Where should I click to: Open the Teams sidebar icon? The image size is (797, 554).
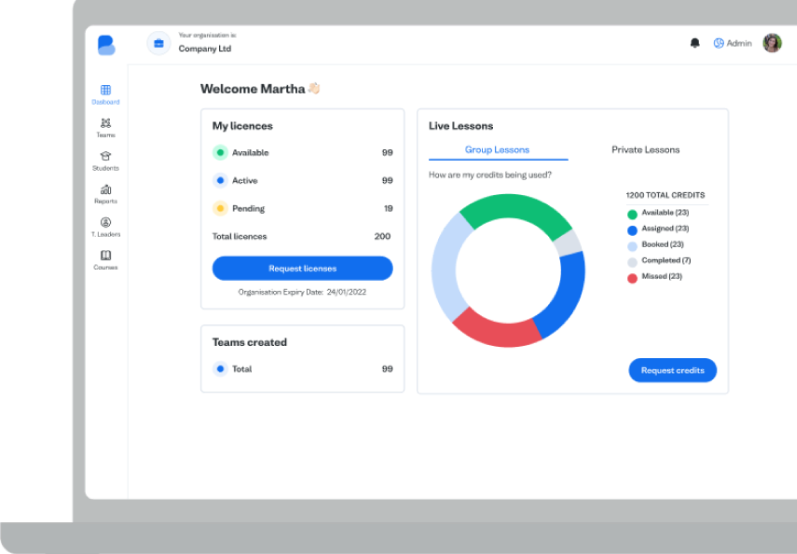pos(105,124)
